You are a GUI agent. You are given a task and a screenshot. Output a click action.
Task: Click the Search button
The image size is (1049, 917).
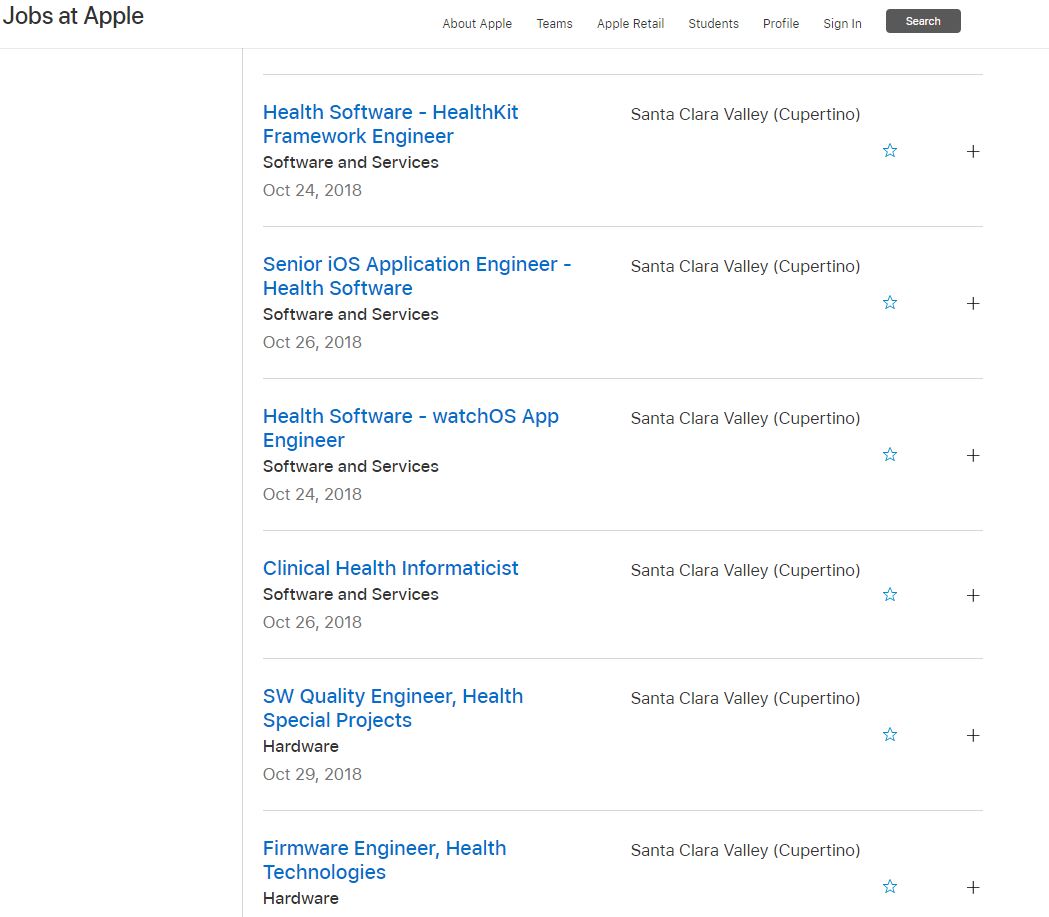pos(923,21)
